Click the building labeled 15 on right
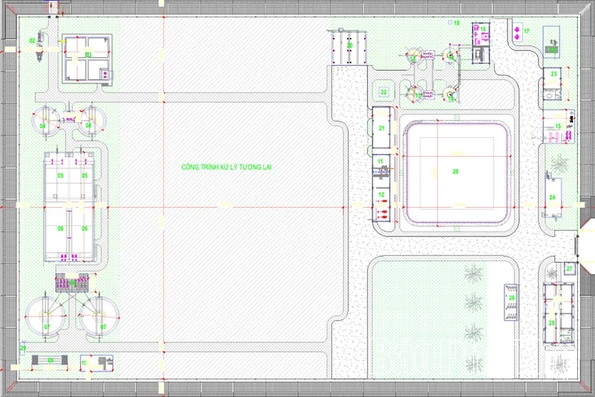 (x=558, y=126)
